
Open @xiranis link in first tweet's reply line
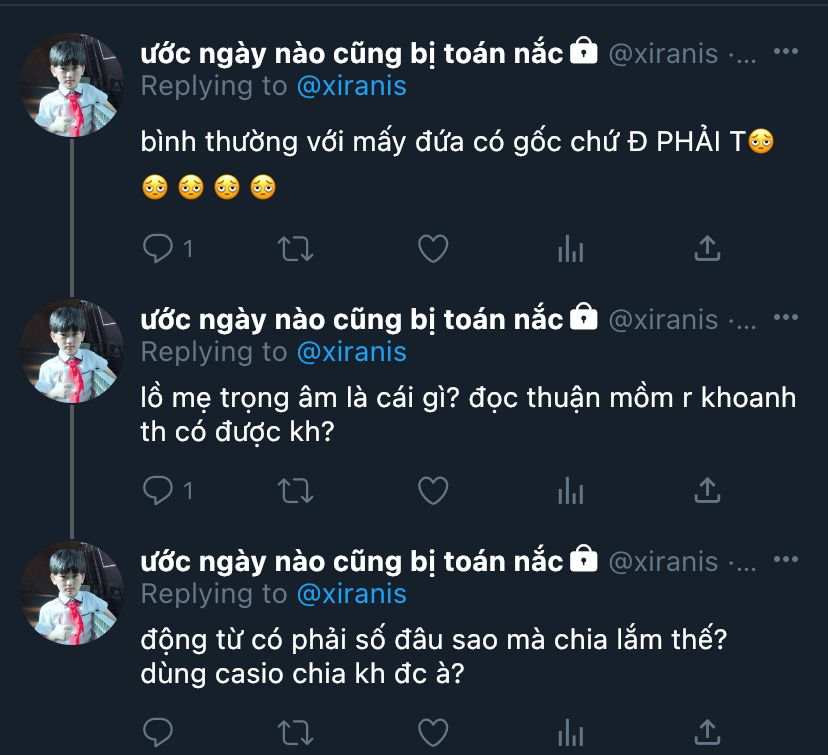coord(351,86)
